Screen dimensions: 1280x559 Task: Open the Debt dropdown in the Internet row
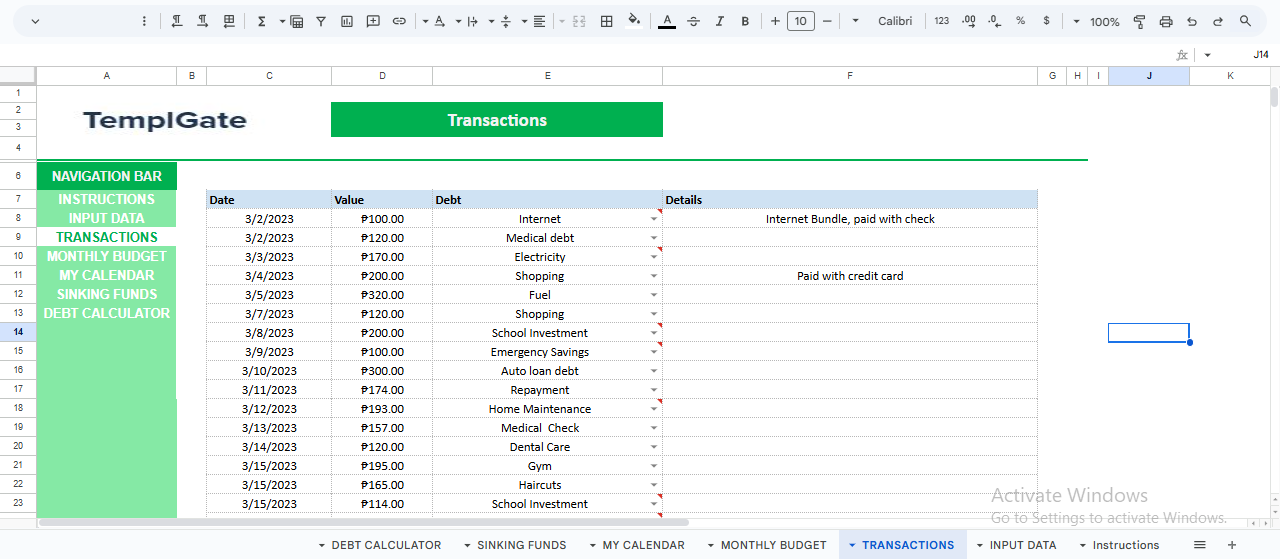click(655, 219)
